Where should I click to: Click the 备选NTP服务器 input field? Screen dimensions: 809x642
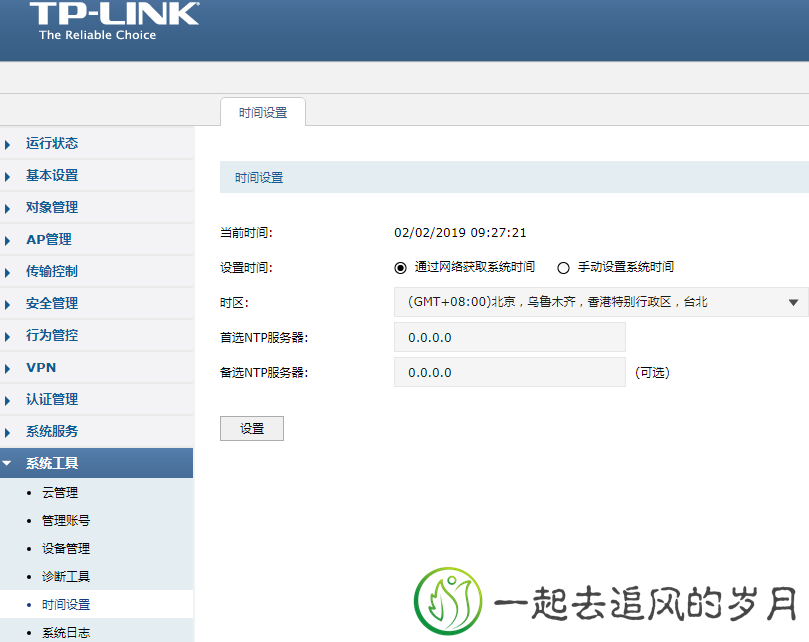point(509,372)
